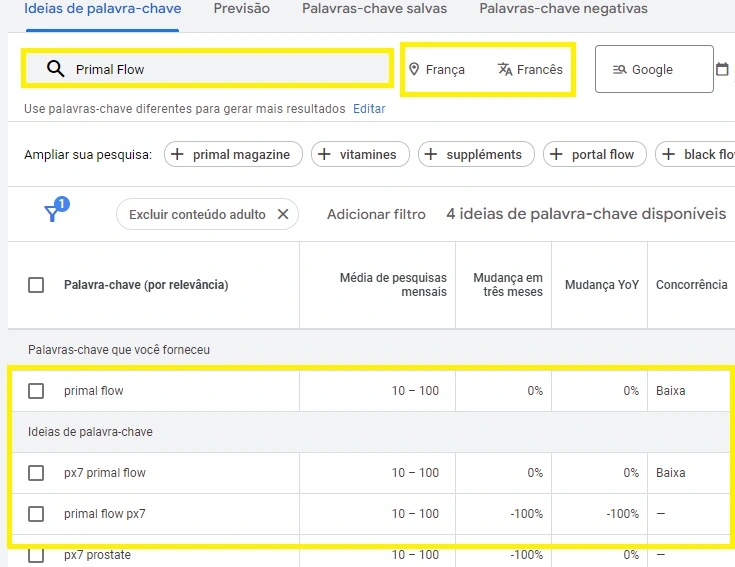Open Palavras-chave negativas tab
The image size is (735, 567).
(563, 8)
